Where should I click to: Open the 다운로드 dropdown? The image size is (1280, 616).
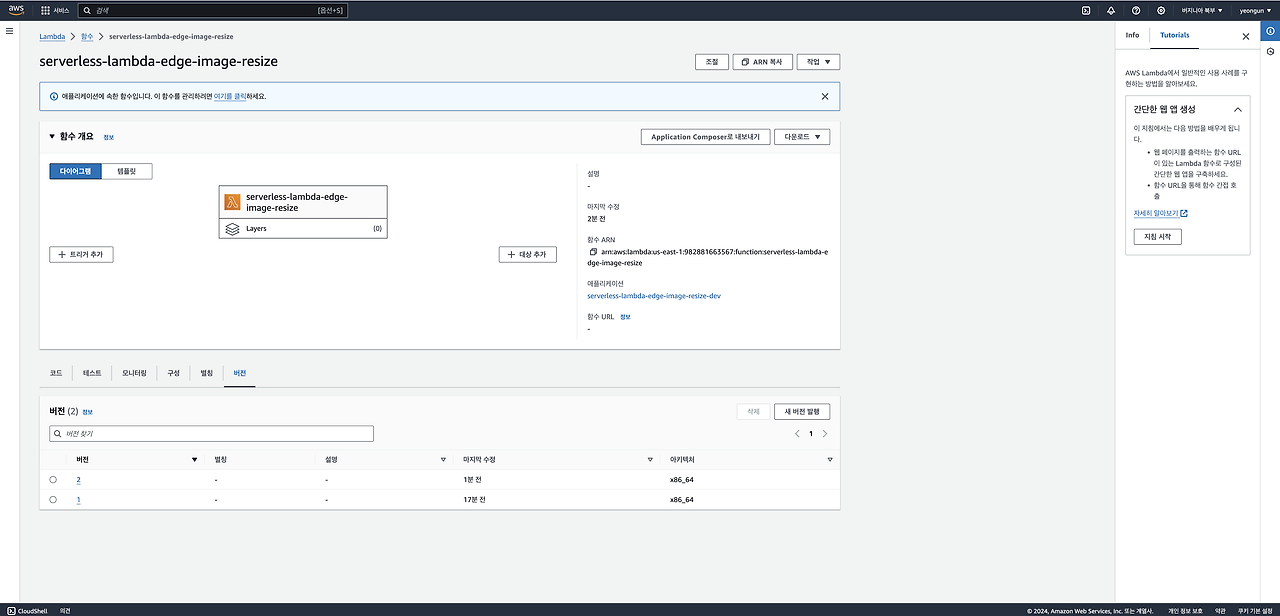click(802, 137)
